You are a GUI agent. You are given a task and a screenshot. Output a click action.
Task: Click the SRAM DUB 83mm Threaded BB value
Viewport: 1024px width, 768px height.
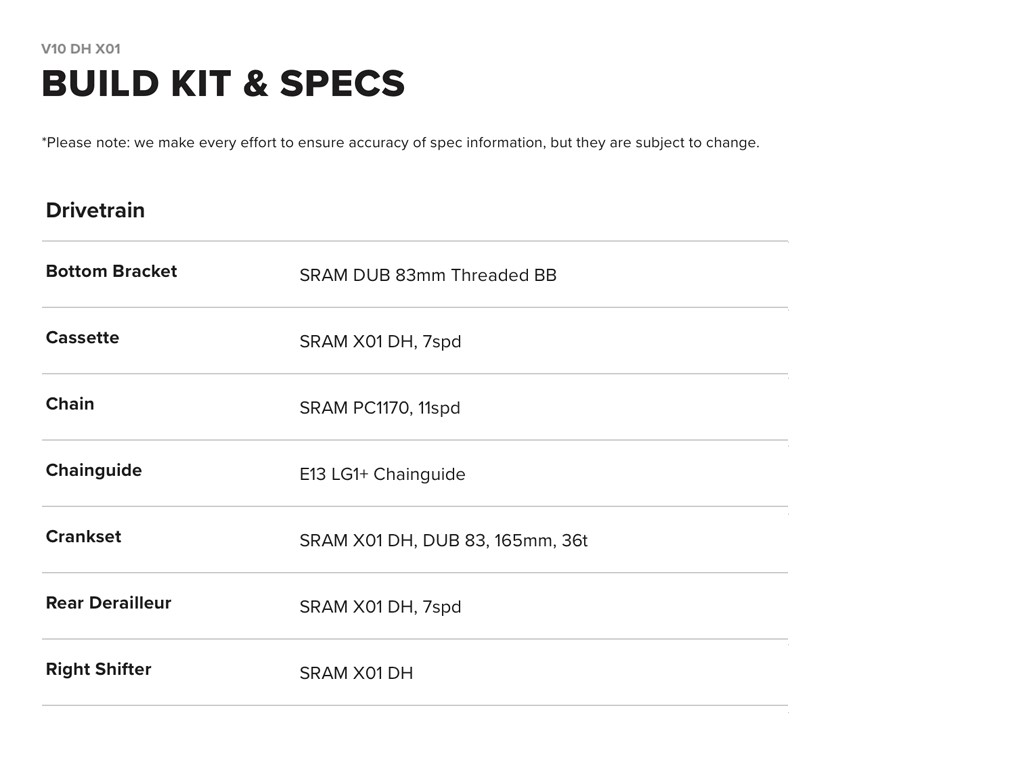[x=428, y=275]
